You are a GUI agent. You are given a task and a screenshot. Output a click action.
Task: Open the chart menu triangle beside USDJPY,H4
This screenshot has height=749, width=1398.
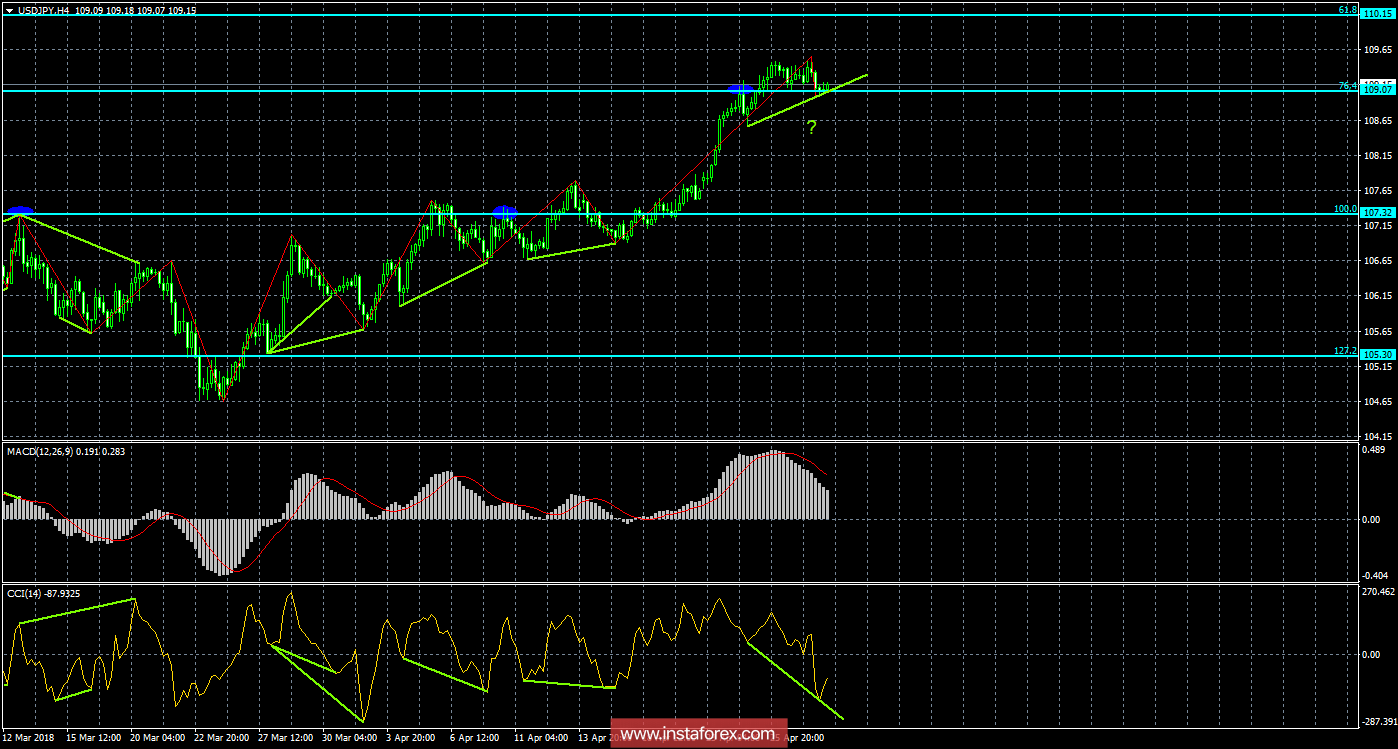click(8, 9)
